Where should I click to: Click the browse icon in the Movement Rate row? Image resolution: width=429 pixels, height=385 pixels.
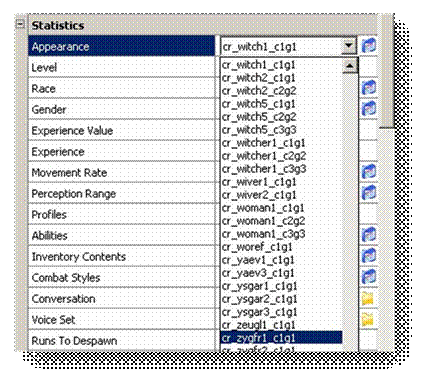click(x=369, y=172)
